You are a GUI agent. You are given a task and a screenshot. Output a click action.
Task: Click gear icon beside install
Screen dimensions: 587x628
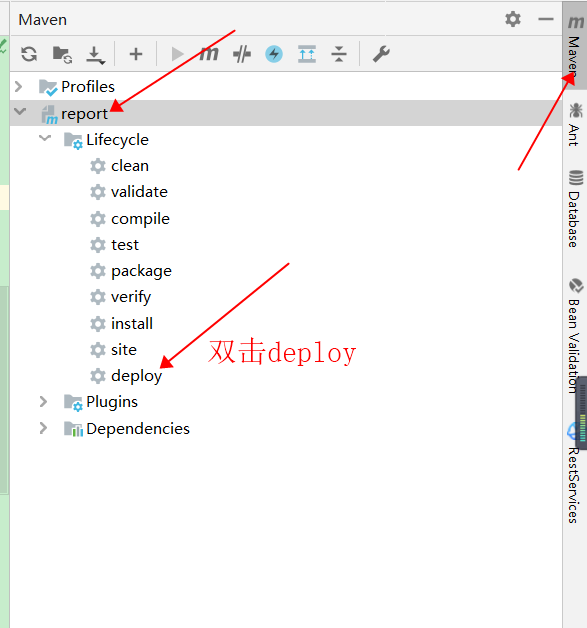98,324
